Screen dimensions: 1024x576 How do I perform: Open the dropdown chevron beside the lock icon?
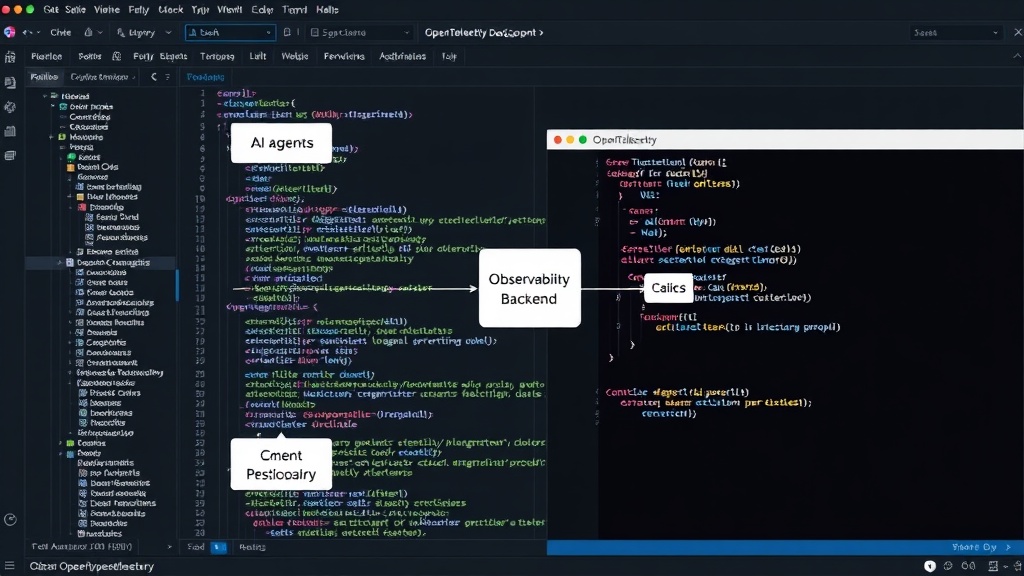point(100,32)
